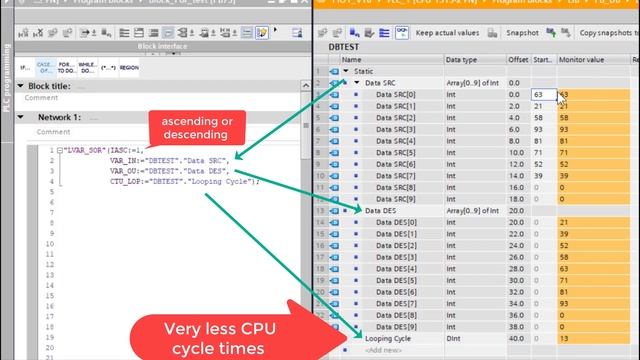640x360 pixels.
Task: Click the comment-out selection icon
Action: [x=153, y=33]
